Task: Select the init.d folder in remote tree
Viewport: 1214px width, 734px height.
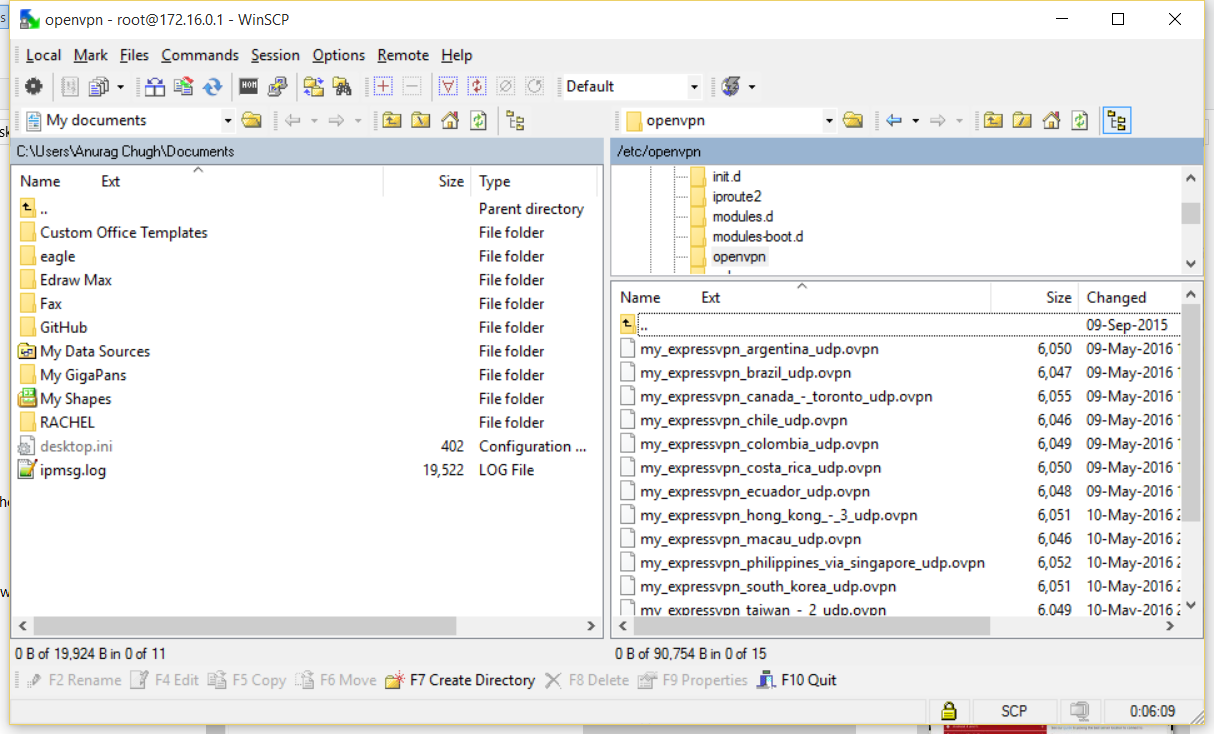Action: pos(726,176)
